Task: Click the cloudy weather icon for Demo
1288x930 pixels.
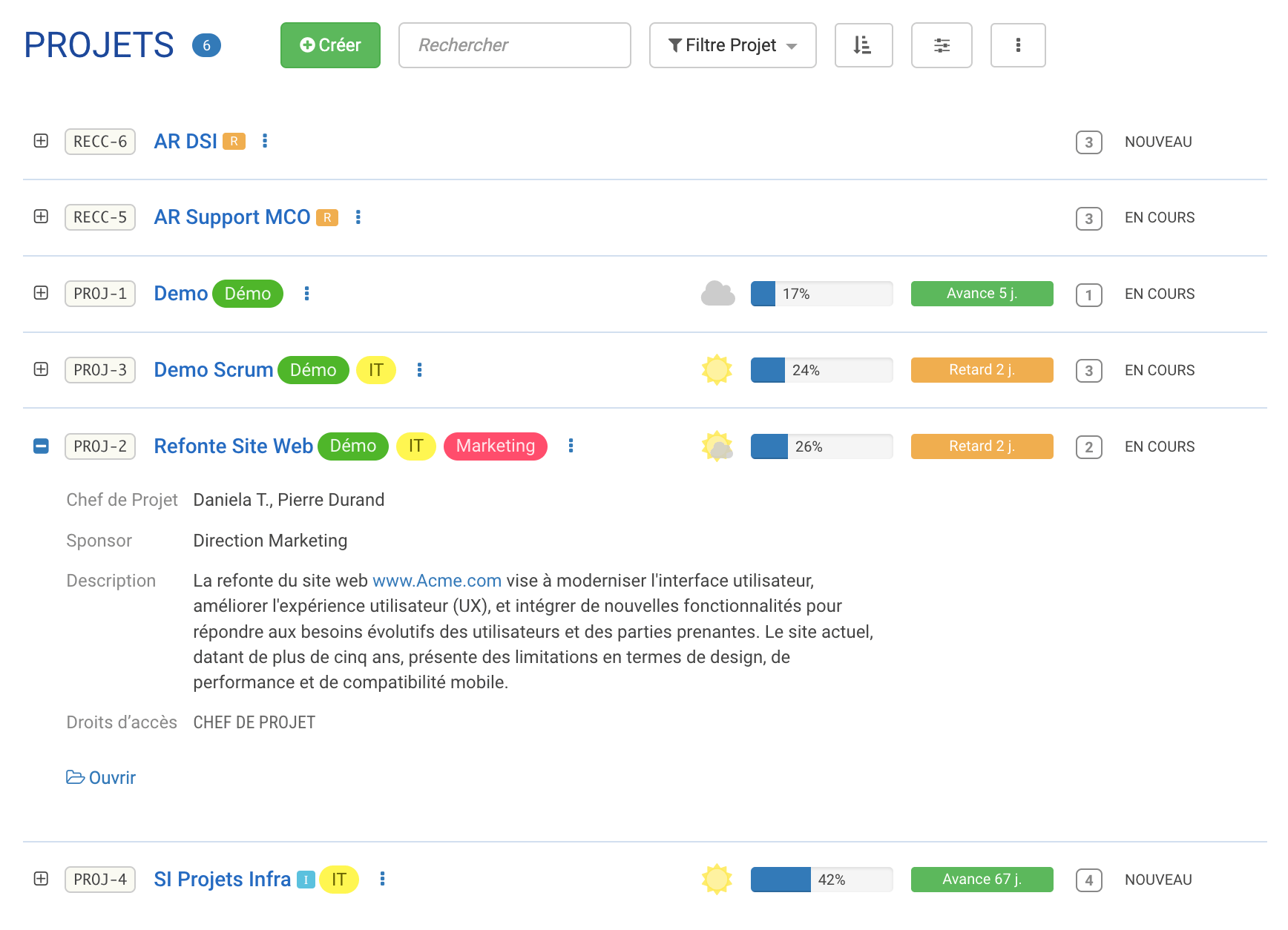Action: [717, 294]
